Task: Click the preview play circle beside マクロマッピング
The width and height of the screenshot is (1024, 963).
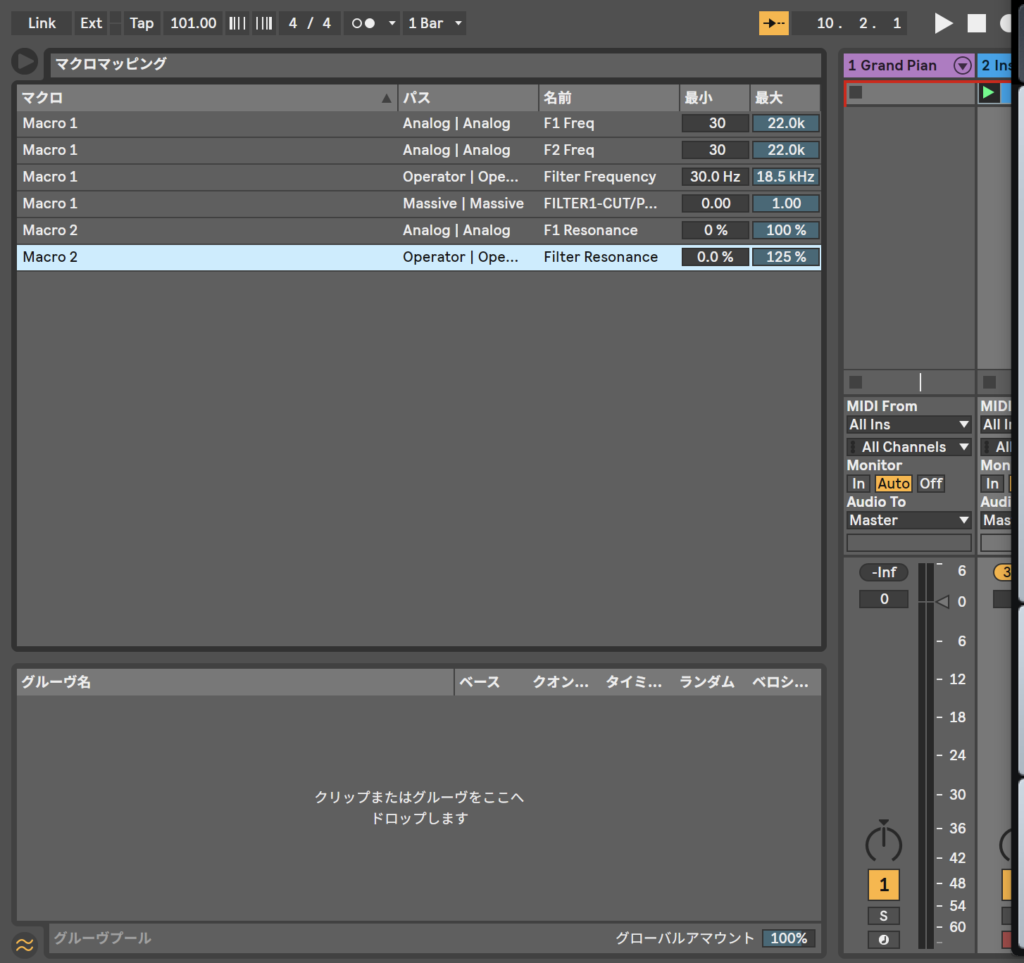Action: [x=24, y=62]
